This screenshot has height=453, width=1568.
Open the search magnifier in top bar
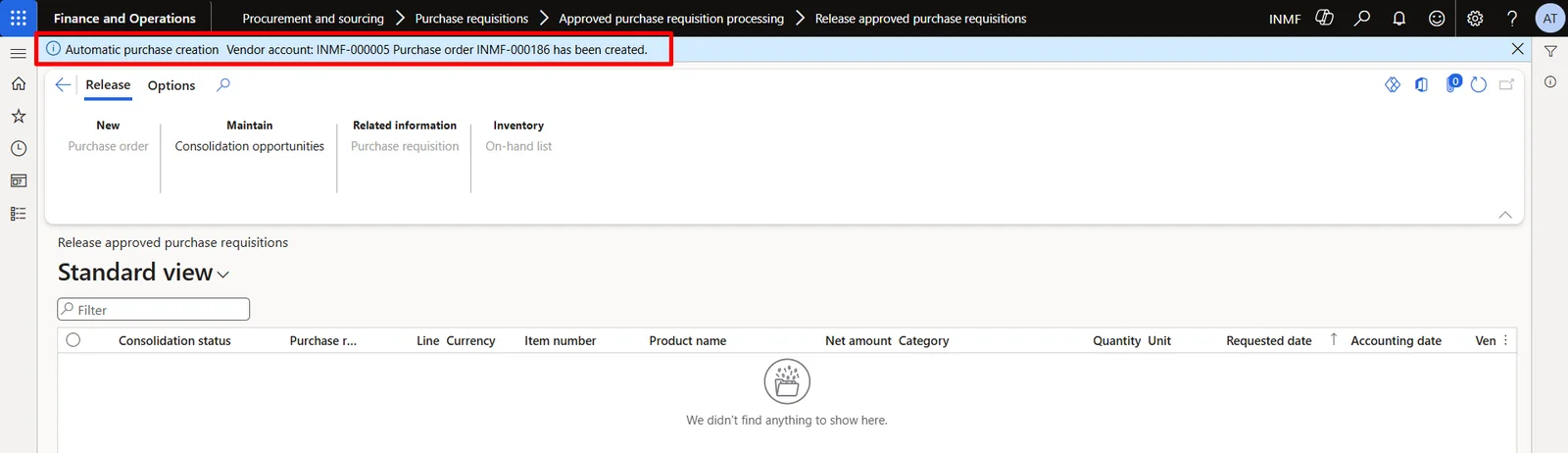point(1362,18)
